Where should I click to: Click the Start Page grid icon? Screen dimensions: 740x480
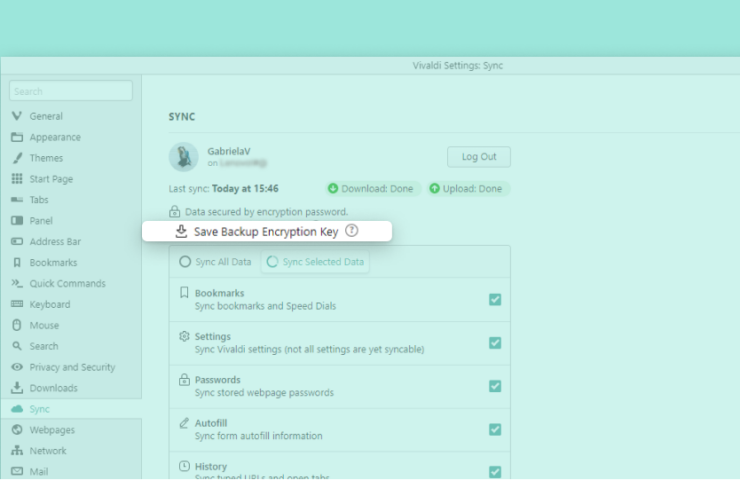pyautogui.click(x=17, y=178)
